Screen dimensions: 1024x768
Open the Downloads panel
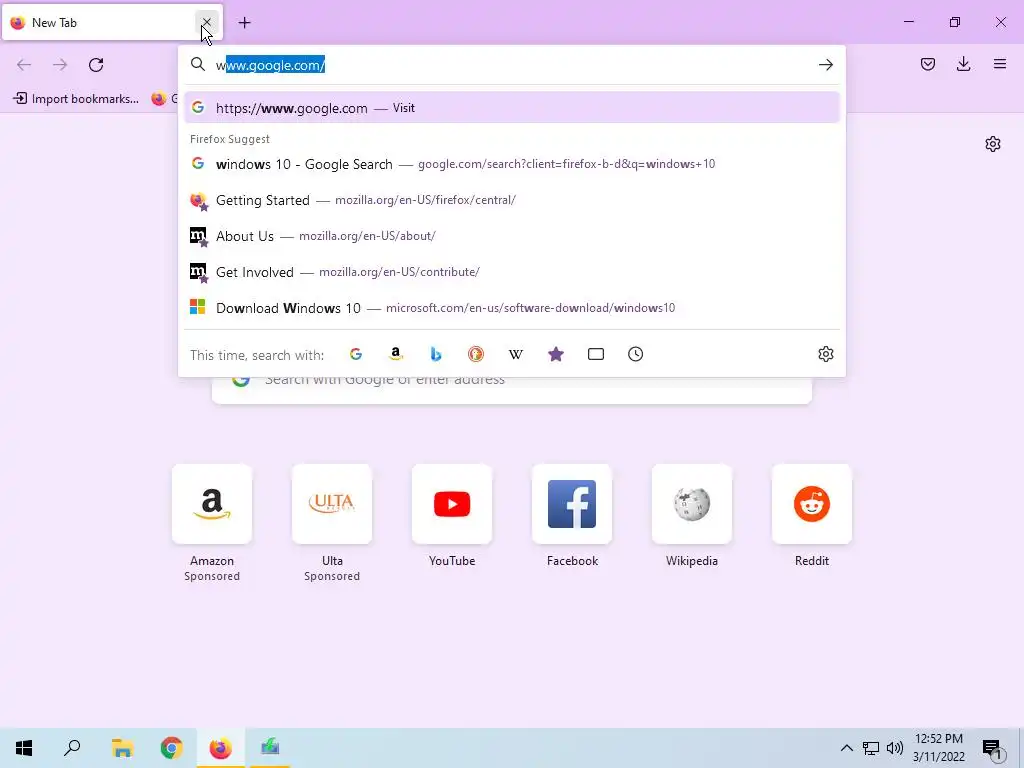click(963, 64)
